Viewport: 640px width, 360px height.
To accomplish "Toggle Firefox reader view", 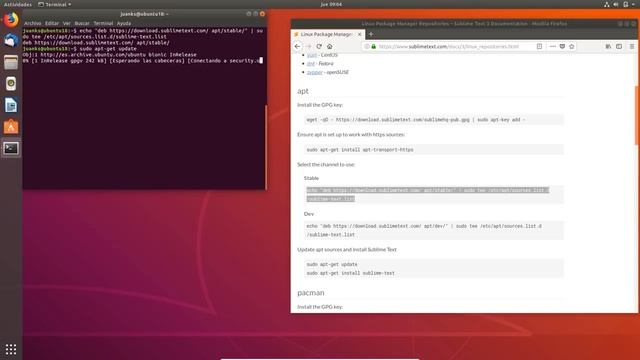I will 539,47.
